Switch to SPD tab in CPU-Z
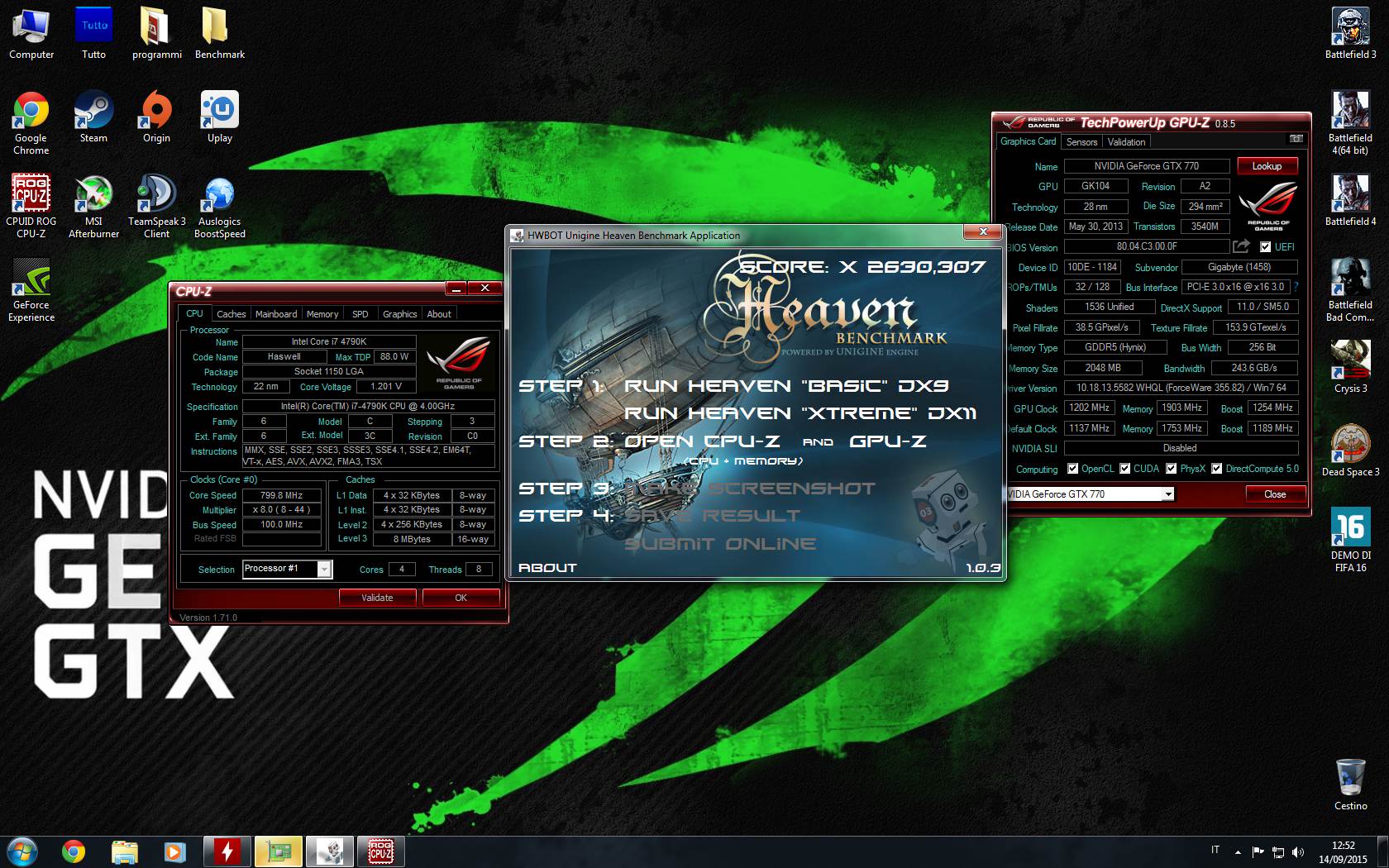1389x868 pixels. 360,314
